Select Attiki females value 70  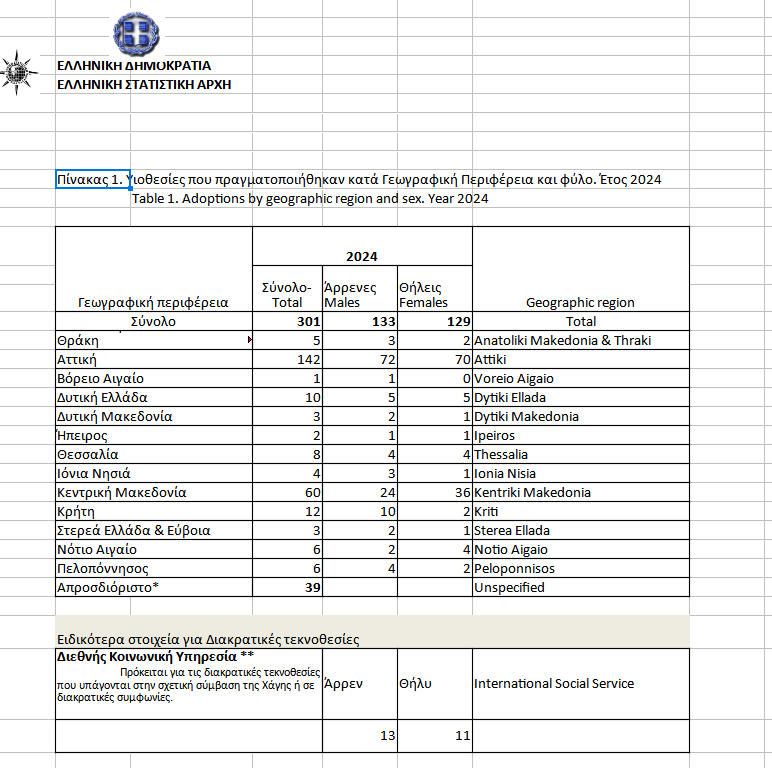point(435,359)
